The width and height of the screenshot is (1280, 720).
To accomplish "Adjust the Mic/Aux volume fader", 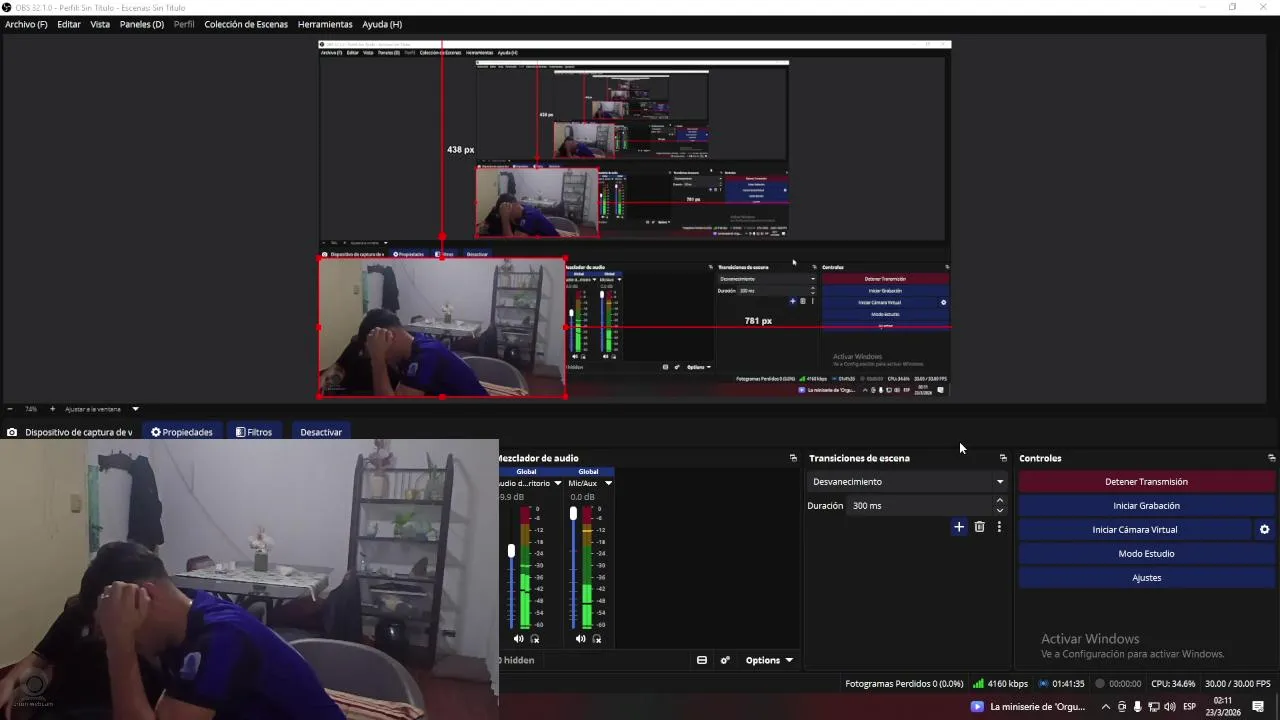I will (x=573, y=514).
